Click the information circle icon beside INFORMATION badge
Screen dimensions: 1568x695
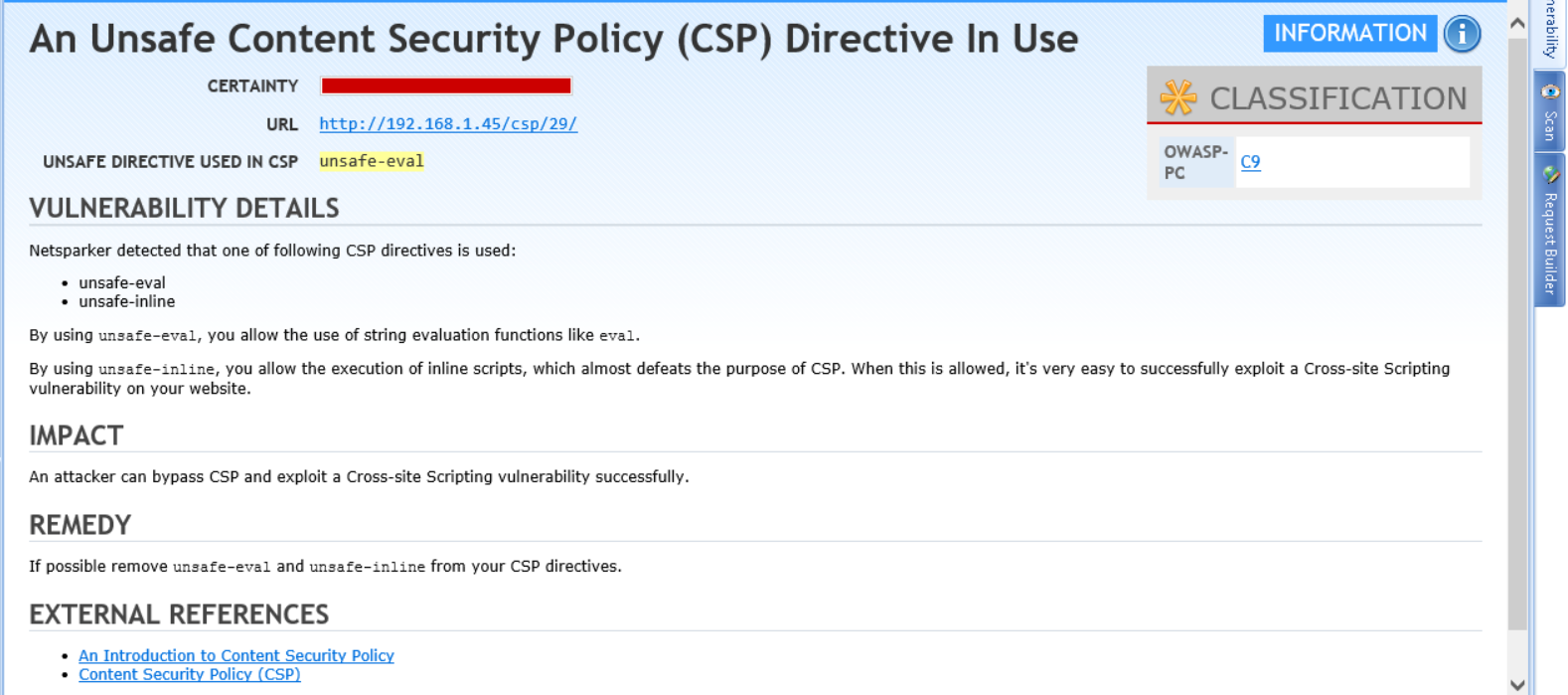pos(1460,33)
